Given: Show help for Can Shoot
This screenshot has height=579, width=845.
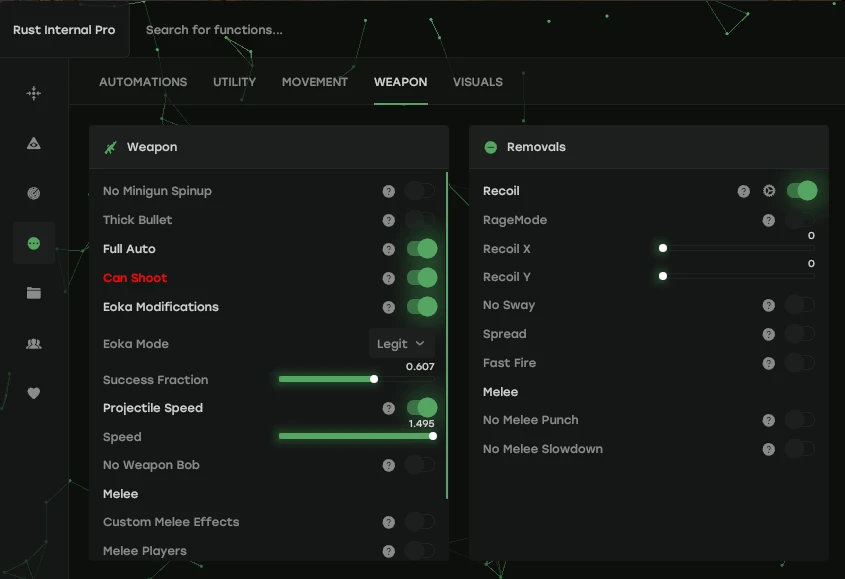Looking at the screenshot, I should (x=389, y=278).
